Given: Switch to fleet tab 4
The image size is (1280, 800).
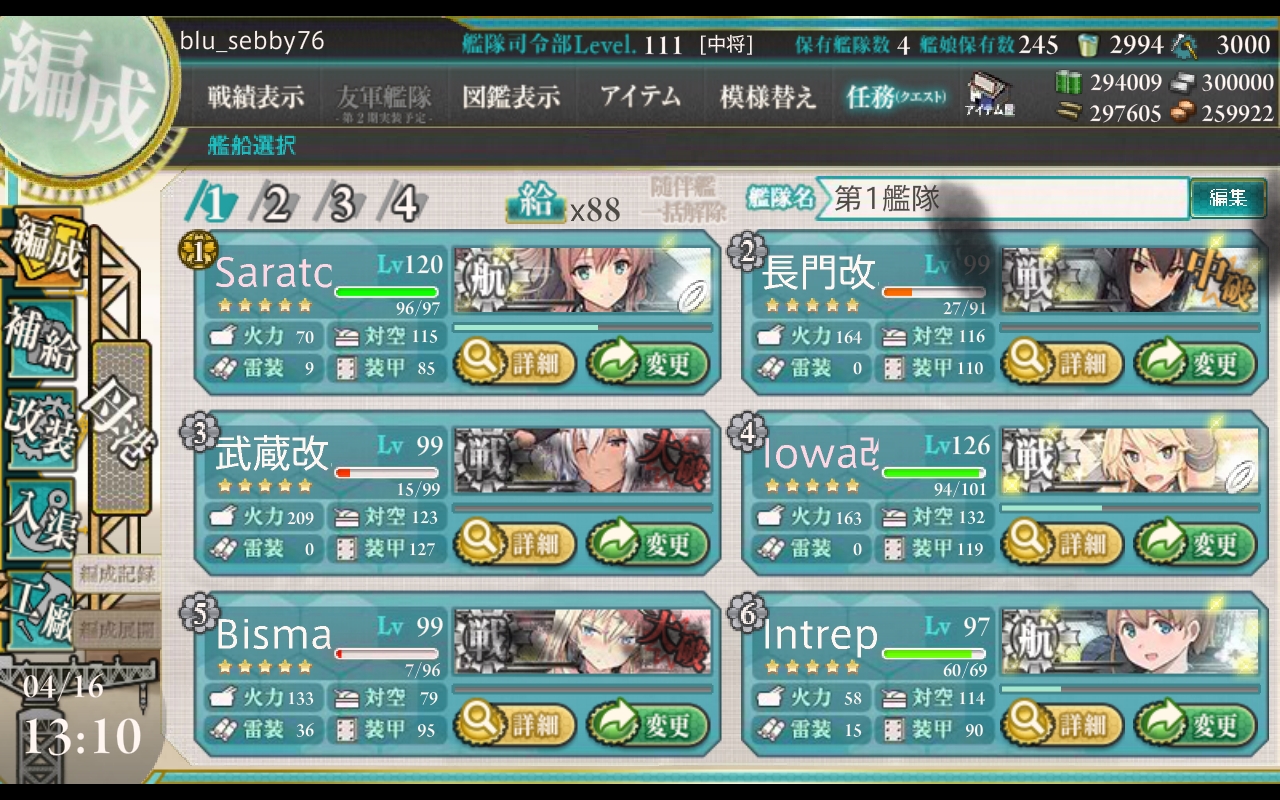Looking at the screenshot, I should pyautogui.click(x=405, y=204).
